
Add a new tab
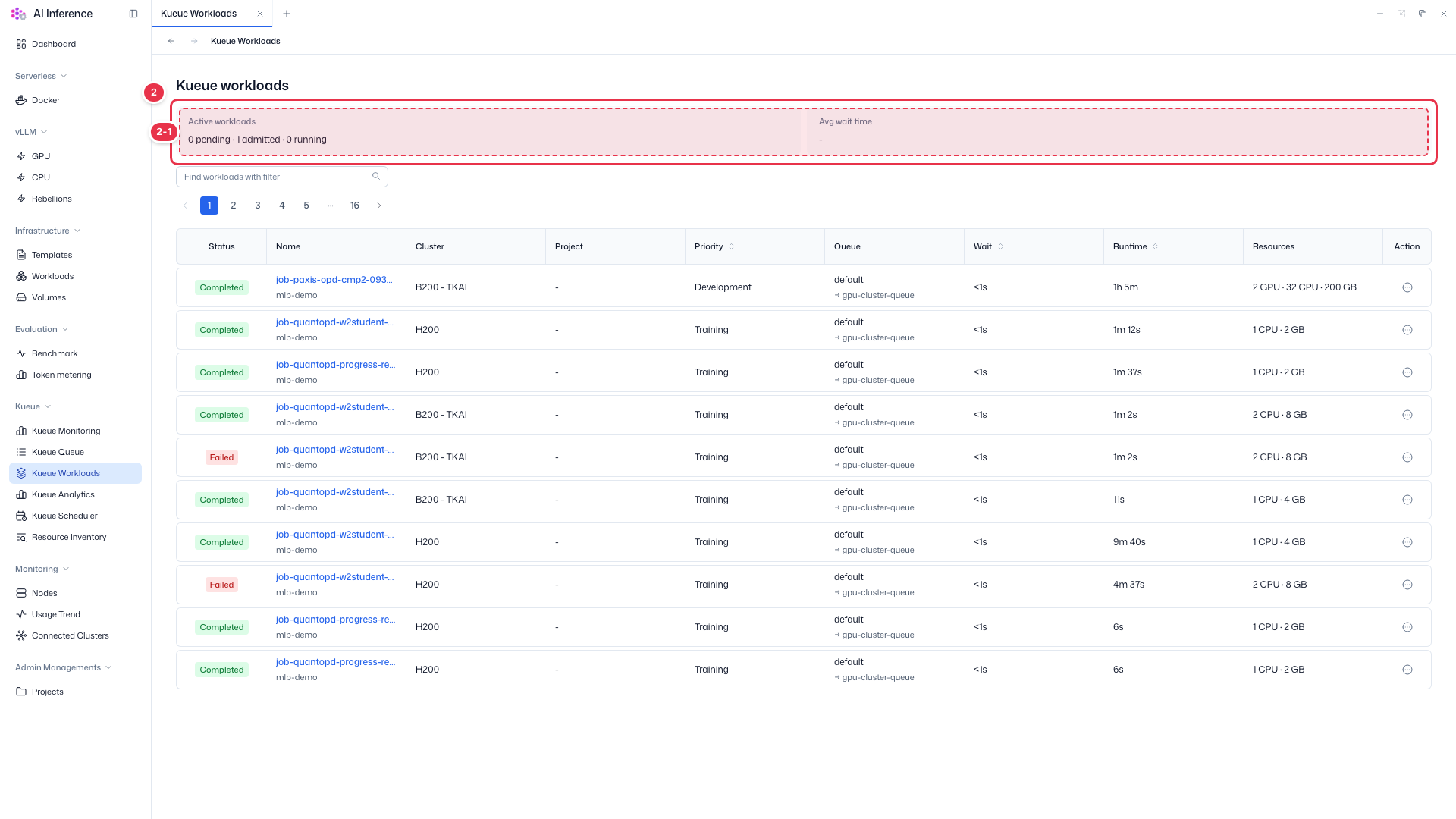(286, 14)
